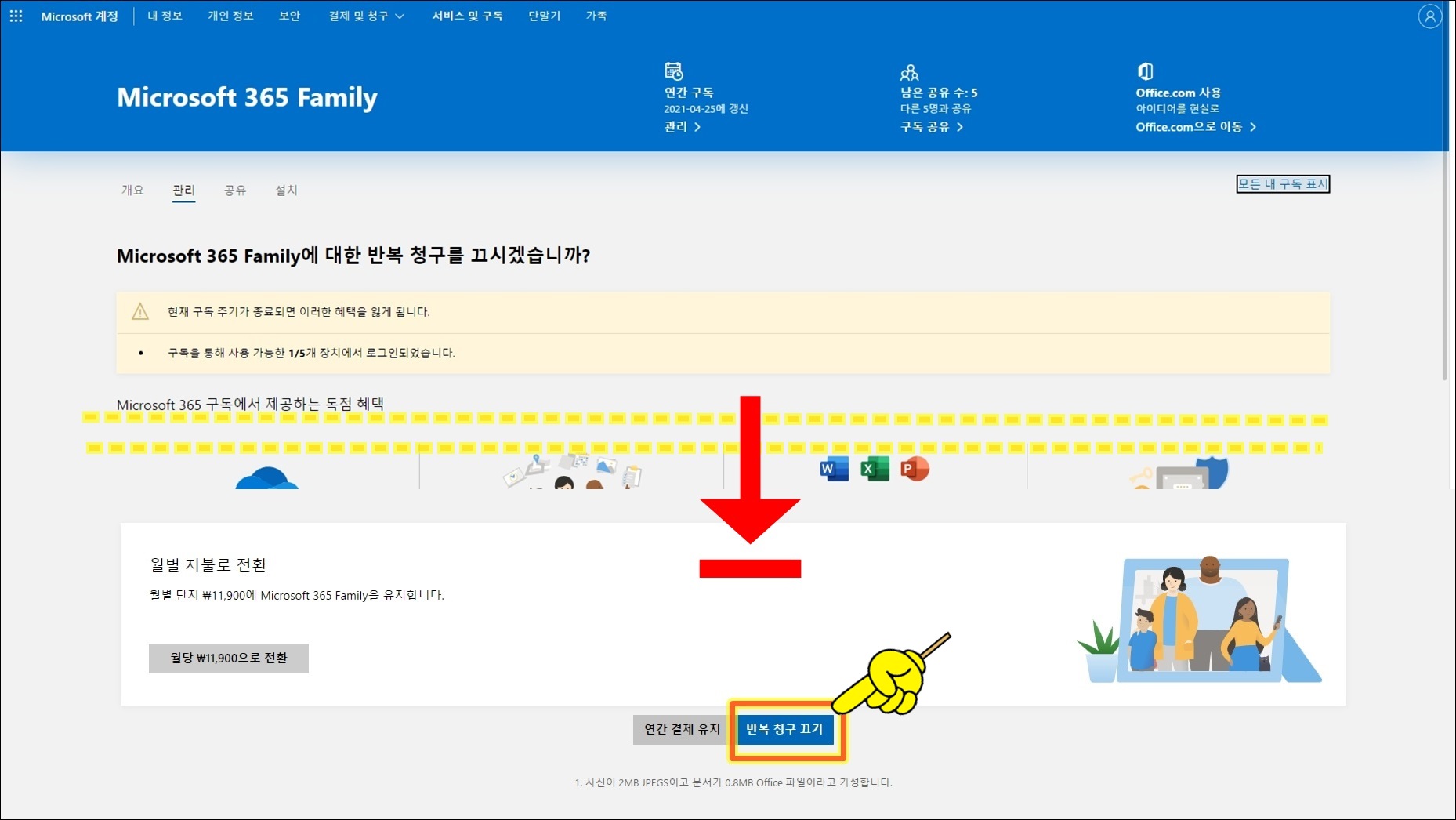Click the 2021-04-25에 갱신 text
The image size is (1456, 820).
pyautogui.click(x=706, y=109)
